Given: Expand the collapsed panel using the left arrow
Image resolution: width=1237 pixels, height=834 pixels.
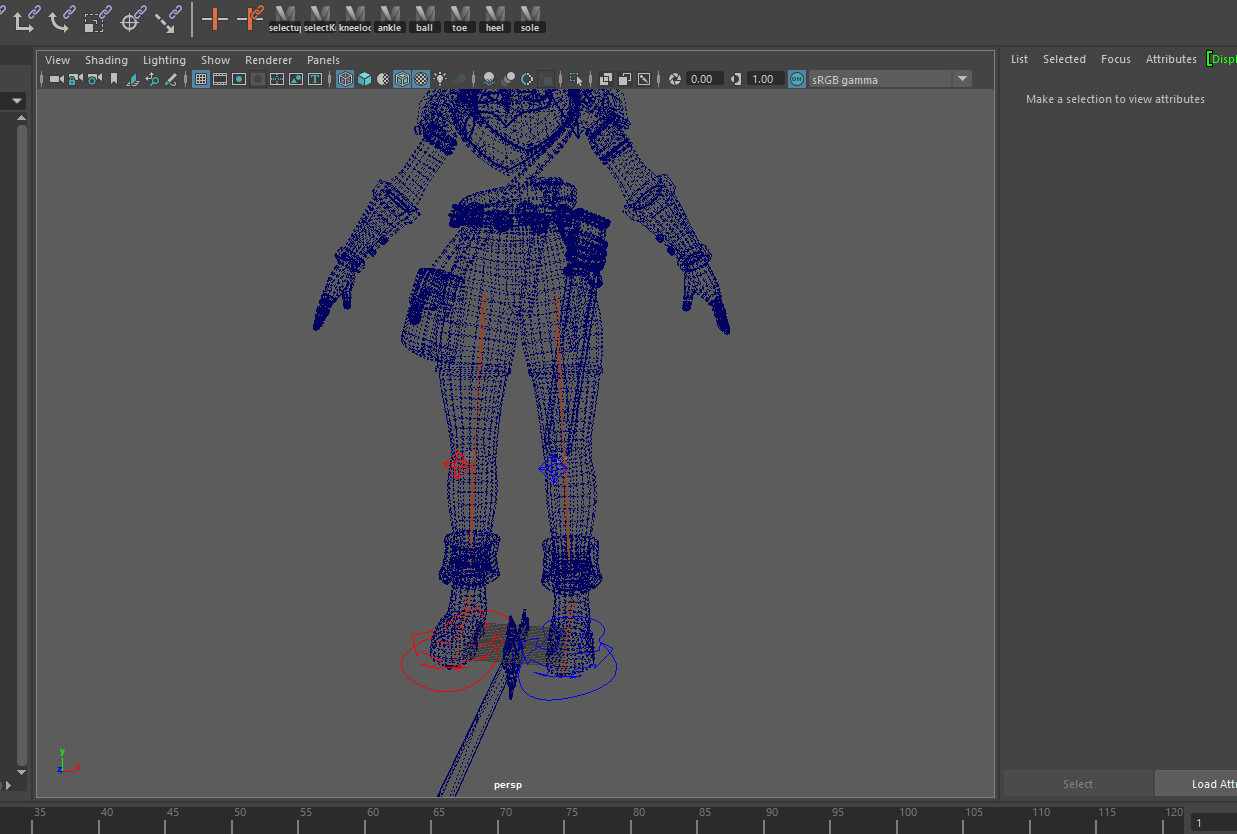Looking at the screenshot, I should (16, 100).
